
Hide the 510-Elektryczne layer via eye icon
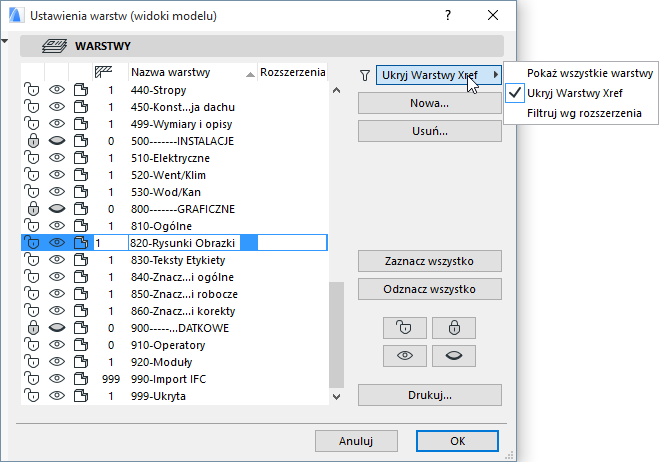pos(57,157)
